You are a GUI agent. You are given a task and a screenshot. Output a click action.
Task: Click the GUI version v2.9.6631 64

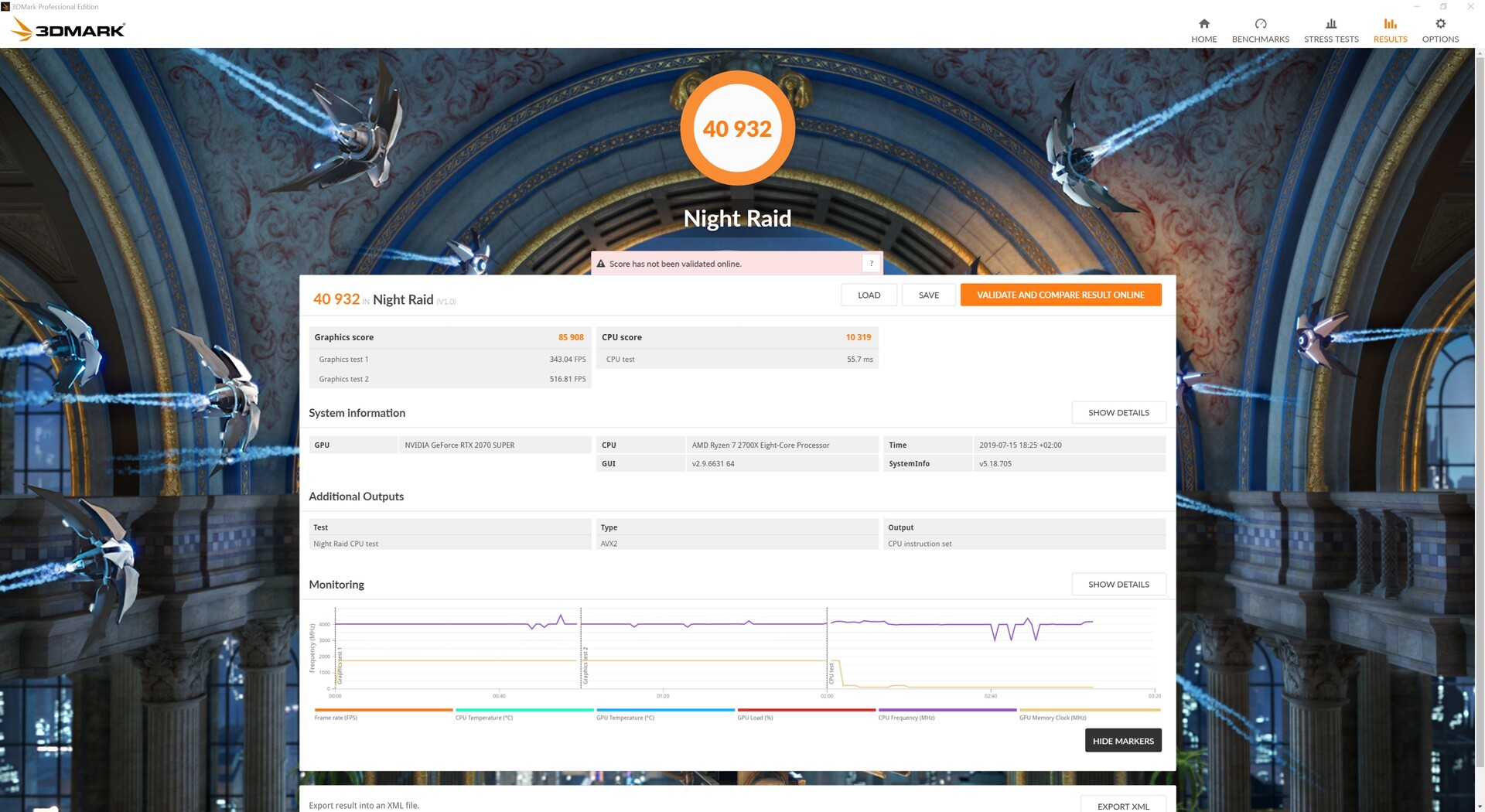[782, 464]
